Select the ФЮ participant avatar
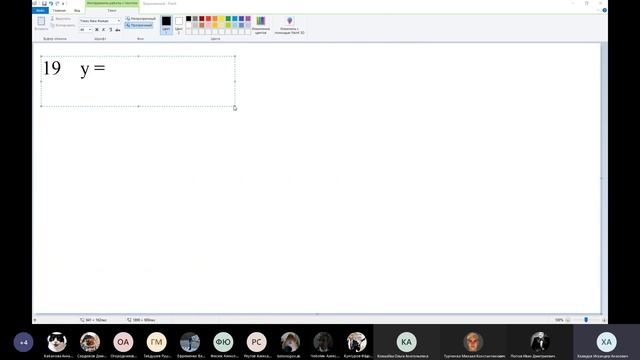 pyautogui.click(x=223, y=342)
